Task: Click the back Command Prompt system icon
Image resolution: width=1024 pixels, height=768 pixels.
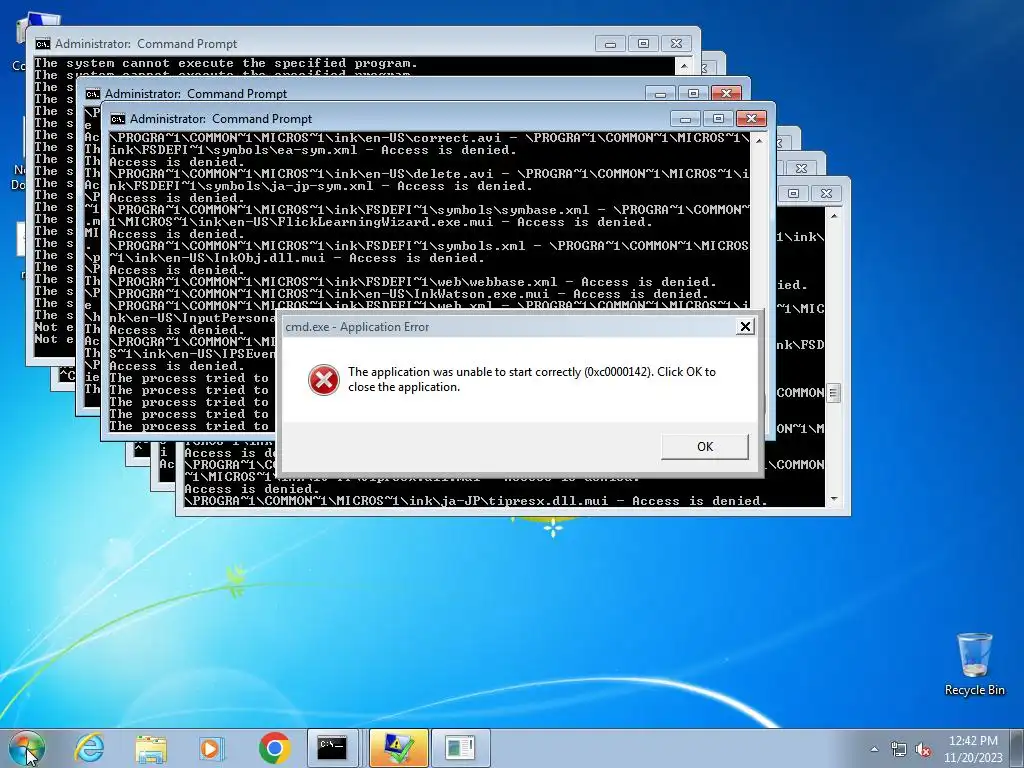Action: pyautogui.click(x=42, y=44)
